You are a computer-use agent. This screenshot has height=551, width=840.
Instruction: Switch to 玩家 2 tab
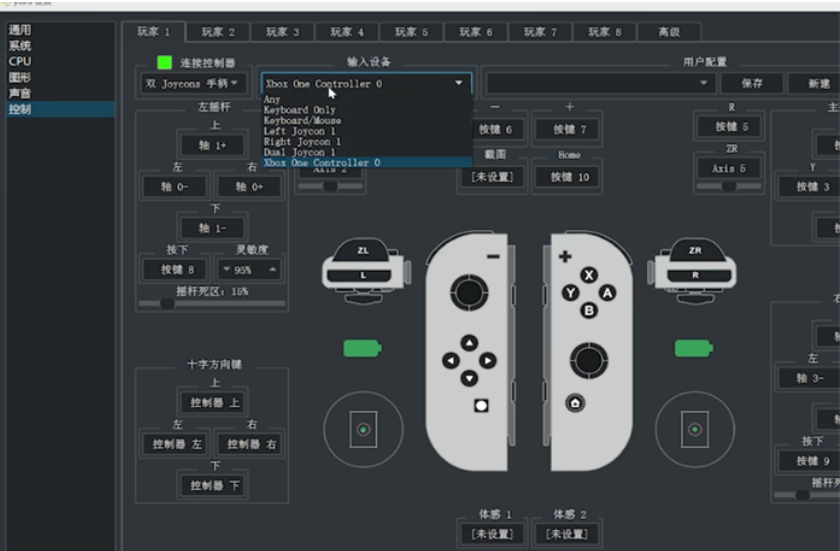click(218, 32)
